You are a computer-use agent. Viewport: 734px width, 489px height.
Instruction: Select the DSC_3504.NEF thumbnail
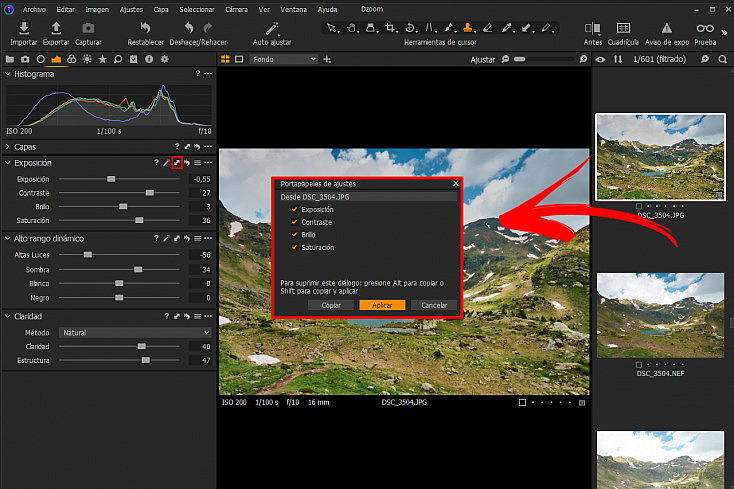[x=660, y=315]
